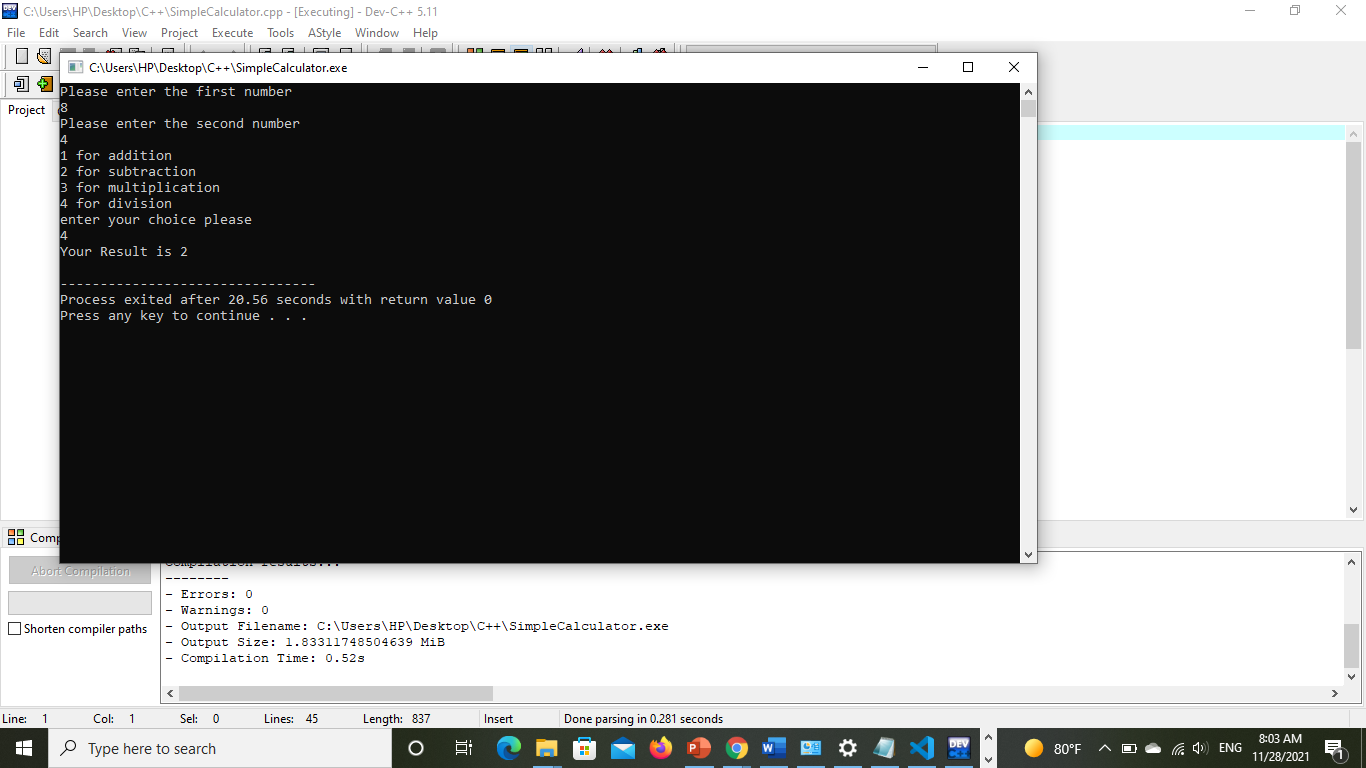The image size is (1366, 768).
Task: Open a file using the open document toolbar icon
Action: coord(43,56)
